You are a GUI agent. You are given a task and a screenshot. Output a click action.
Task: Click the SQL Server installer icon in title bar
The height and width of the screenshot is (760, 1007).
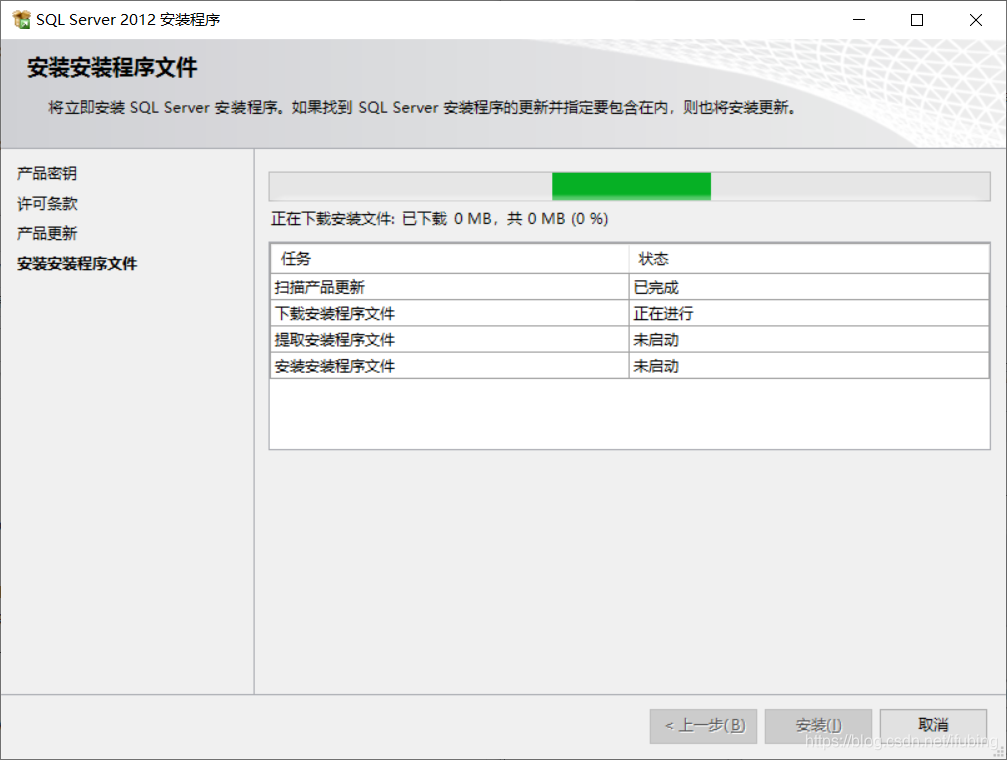point(22,19)
